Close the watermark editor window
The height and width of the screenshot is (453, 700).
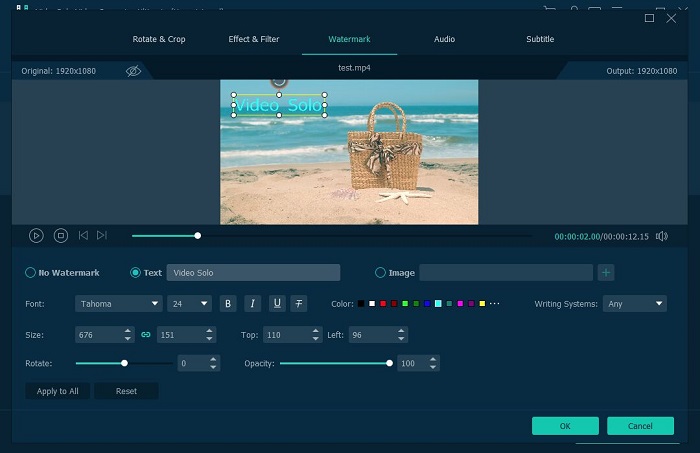click(671, 18)
